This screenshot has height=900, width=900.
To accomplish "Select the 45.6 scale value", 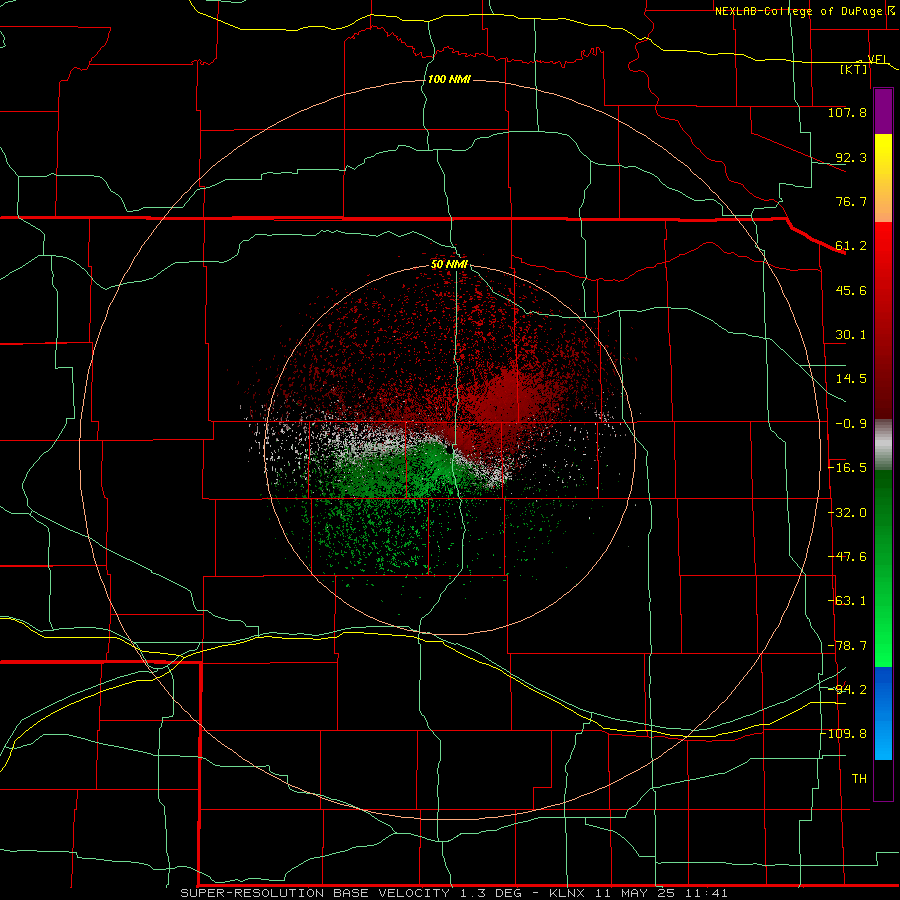I will tap(851, 290).
